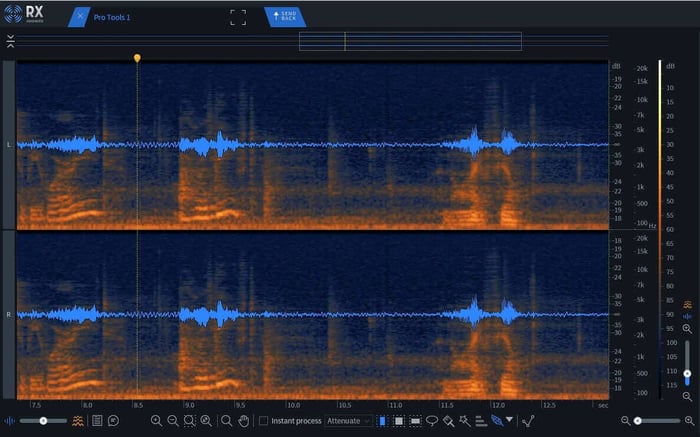Switch to the Pro Tools 1 tab

(112, 17)
